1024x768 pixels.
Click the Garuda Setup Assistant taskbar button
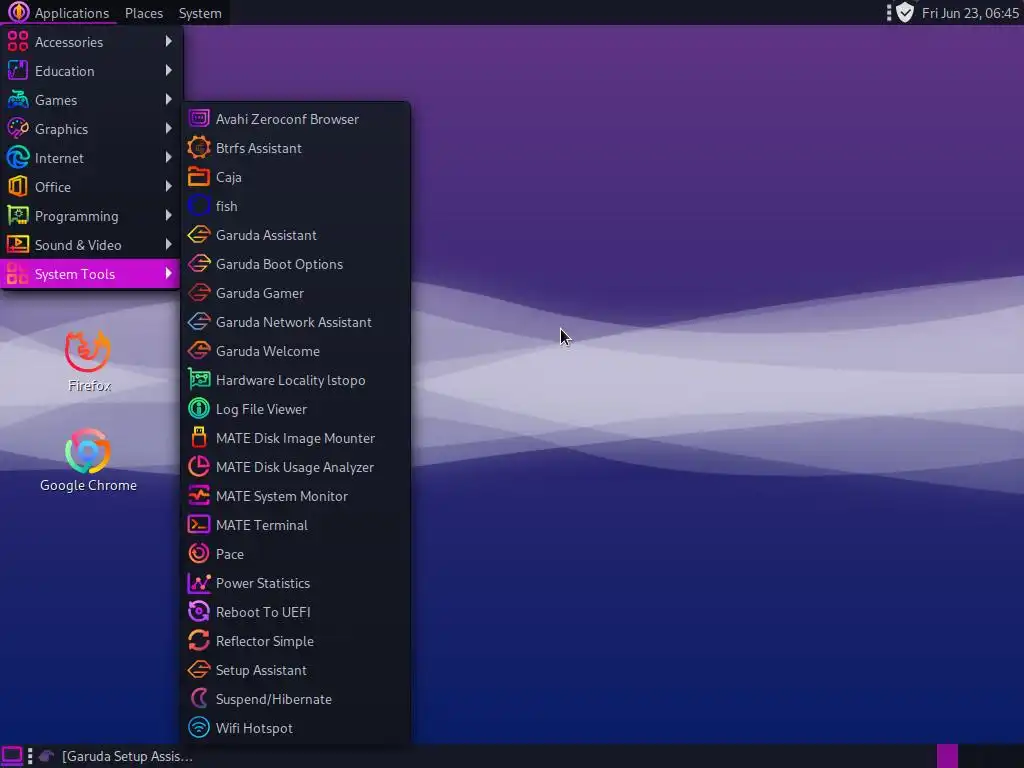[116, 756]
